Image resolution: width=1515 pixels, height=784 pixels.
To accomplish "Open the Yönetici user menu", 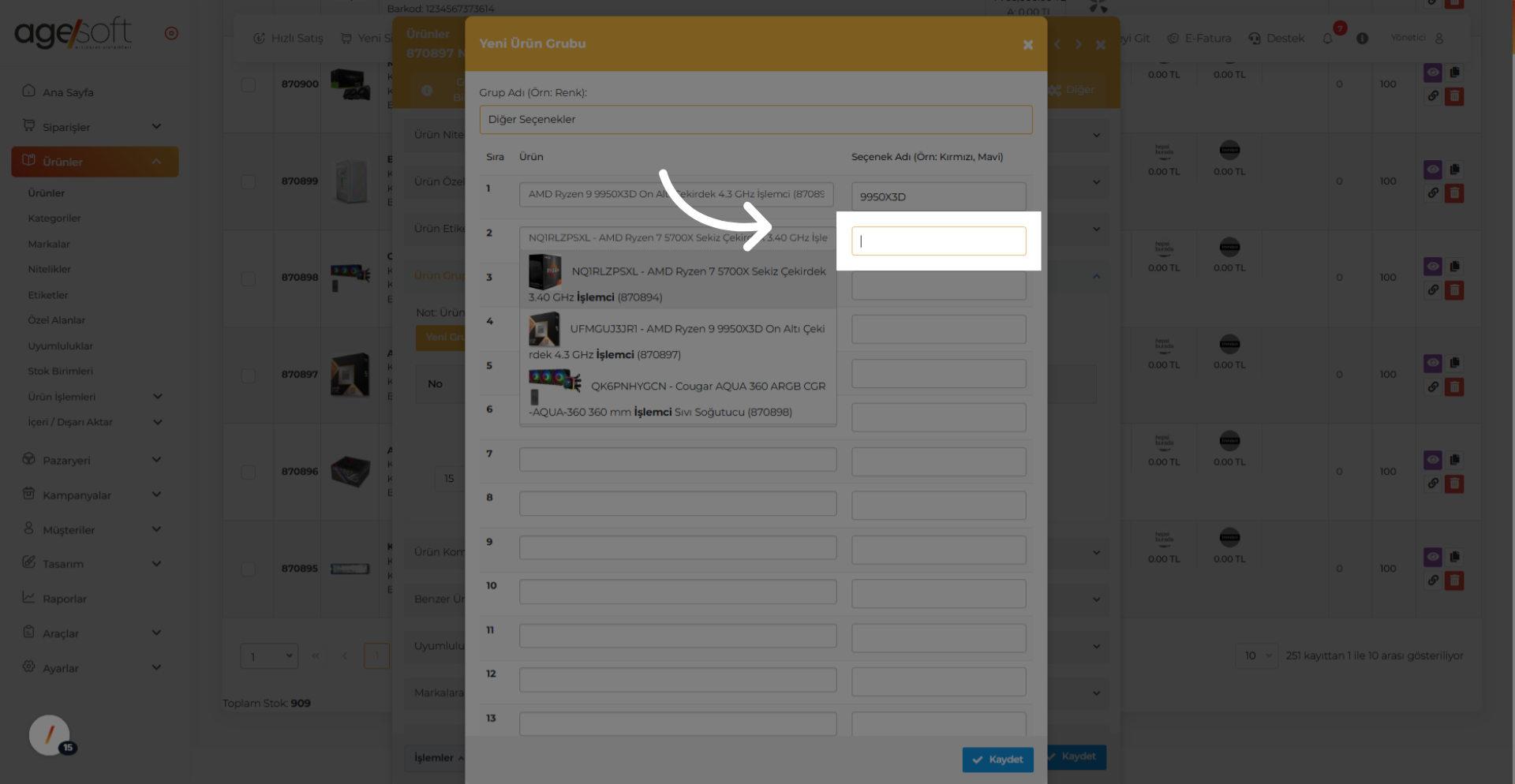I will (1418, 38).
